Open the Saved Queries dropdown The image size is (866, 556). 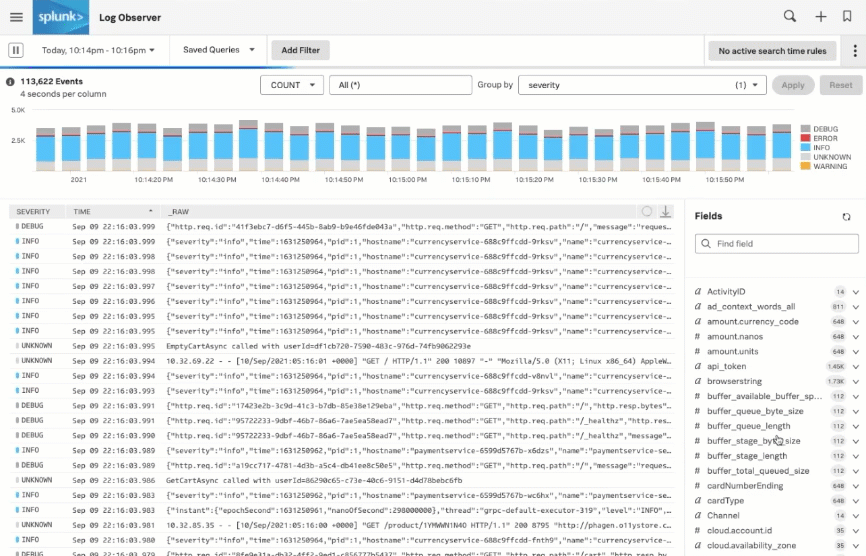(x=219, y=50)
